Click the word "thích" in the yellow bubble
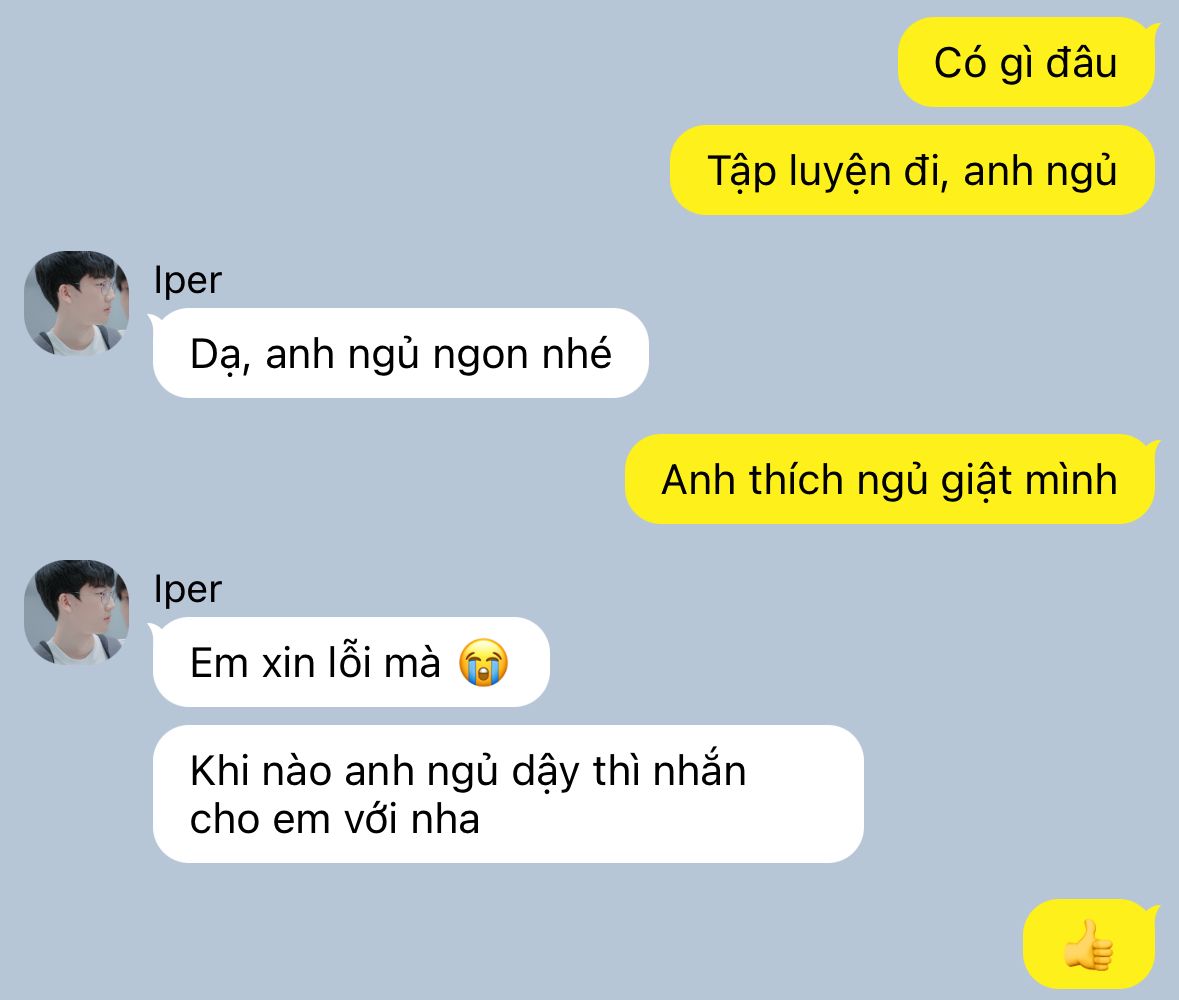This screenshot has width=1179, height=1000. [795, 480]
